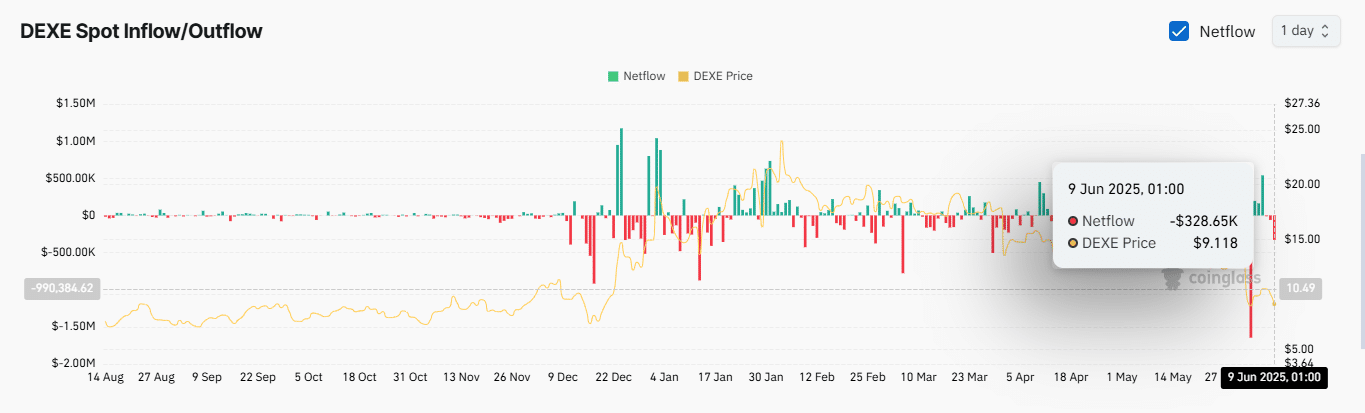Click the DEXE Spot Inflow/Outflow title
The width and height of the screenshot is (1365, 413).
141,31
